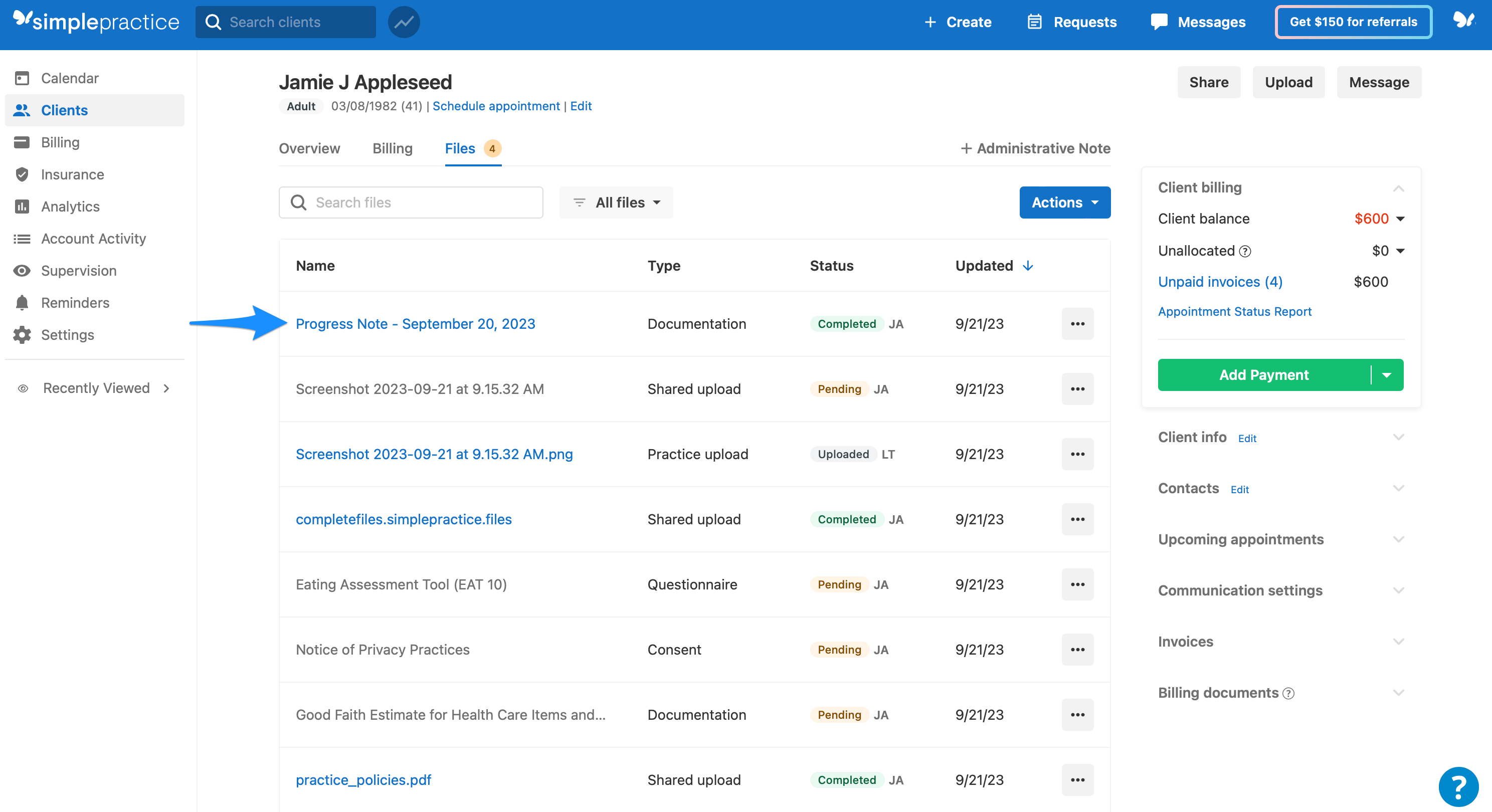Screen dimensions: 1492x812
Task: Open the All files filter dropdown
Action: [616, 202]
